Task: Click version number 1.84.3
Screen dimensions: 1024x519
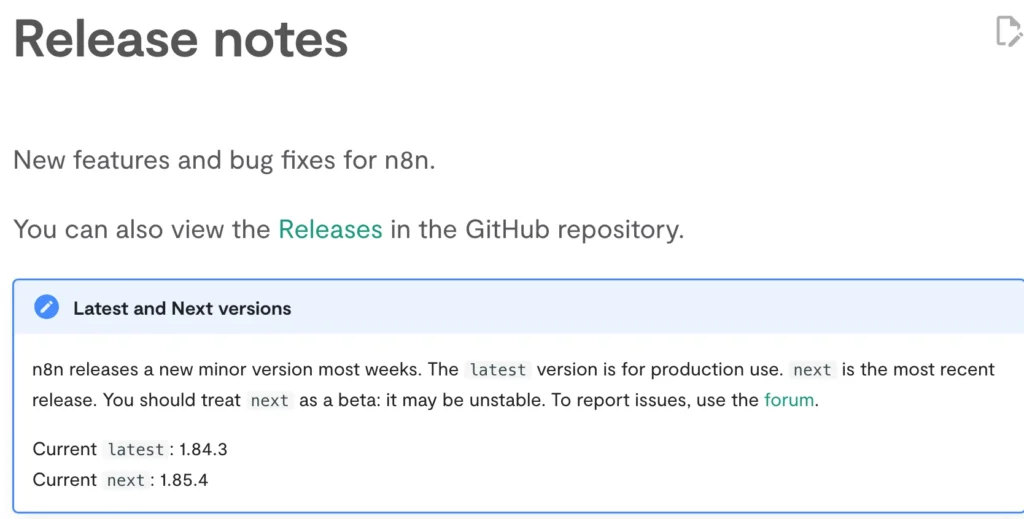Action: click(x=203, y=449)
